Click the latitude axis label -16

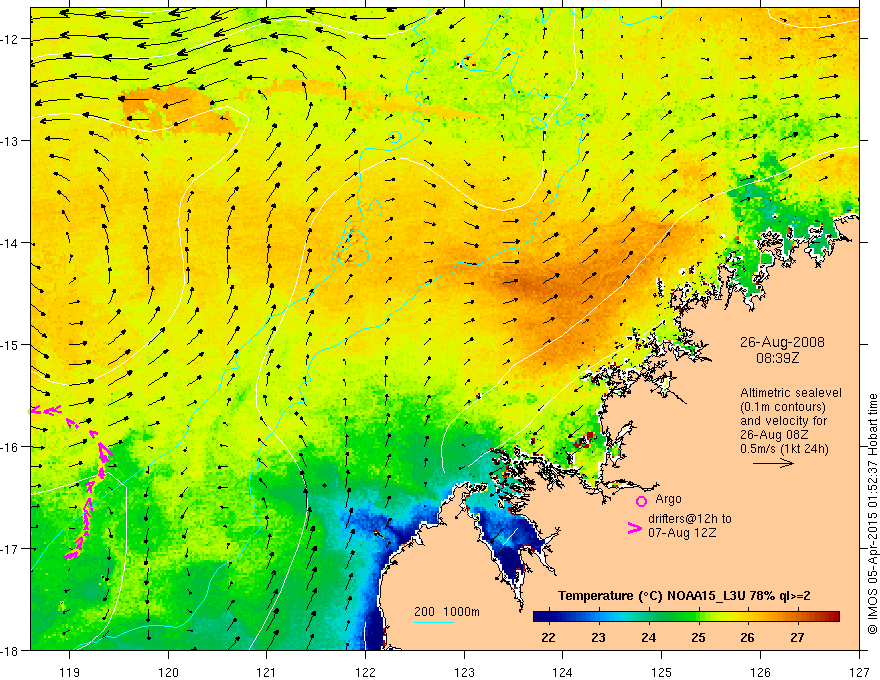pyautogui.click(x=11, y=447)
